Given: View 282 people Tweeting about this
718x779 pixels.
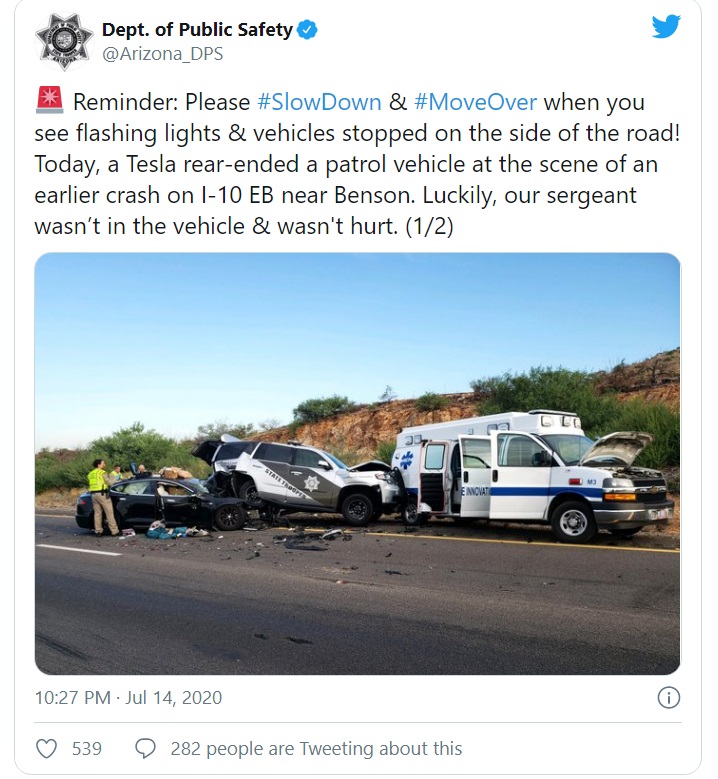Looking at the screenshot, I should pos(316,748).
